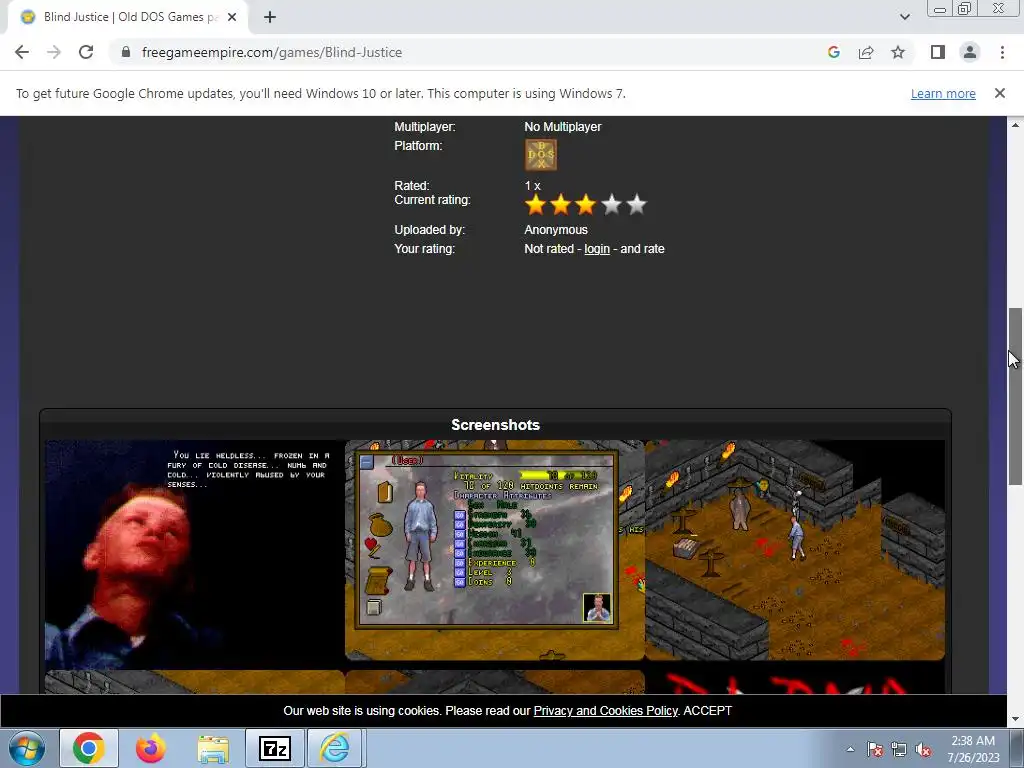Viewport: 1024px width, 768px height.
Task: Click the 'No Multiplayer' text
Action: [x=562, y=127]
